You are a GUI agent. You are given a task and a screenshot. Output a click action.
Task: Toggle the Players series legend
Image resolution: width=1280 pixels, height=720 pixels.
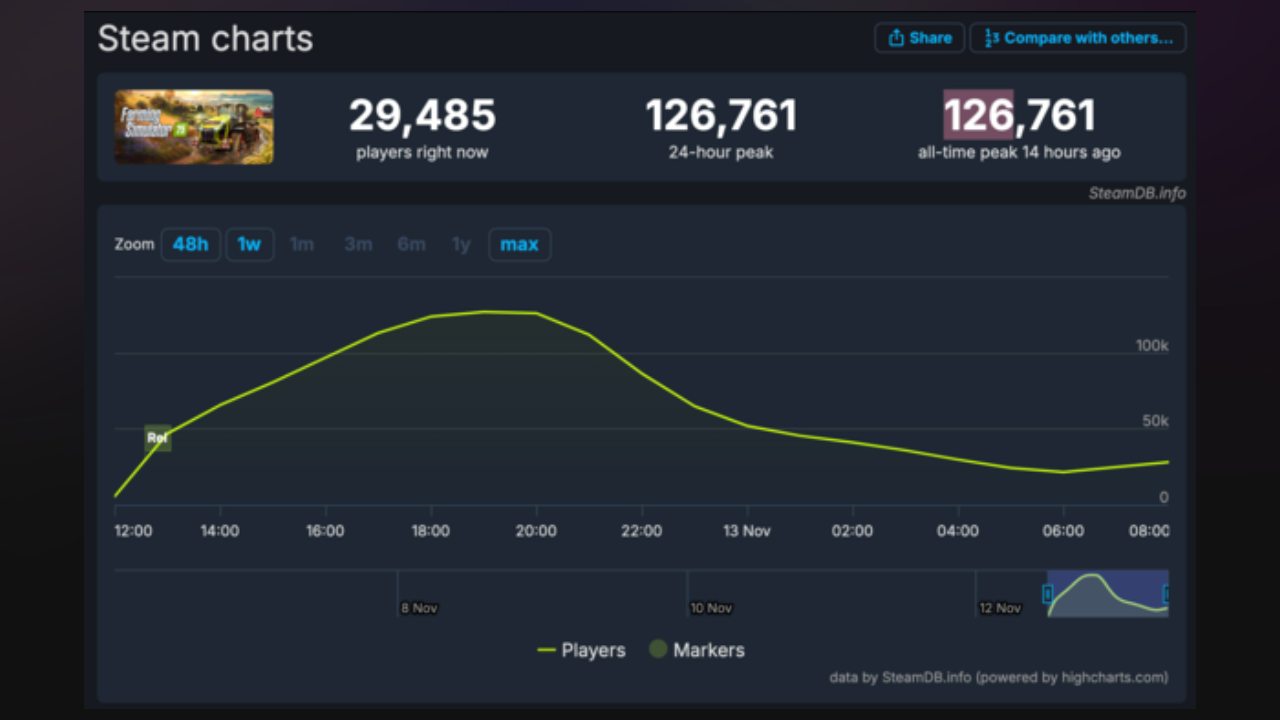[x=581, y=650]
